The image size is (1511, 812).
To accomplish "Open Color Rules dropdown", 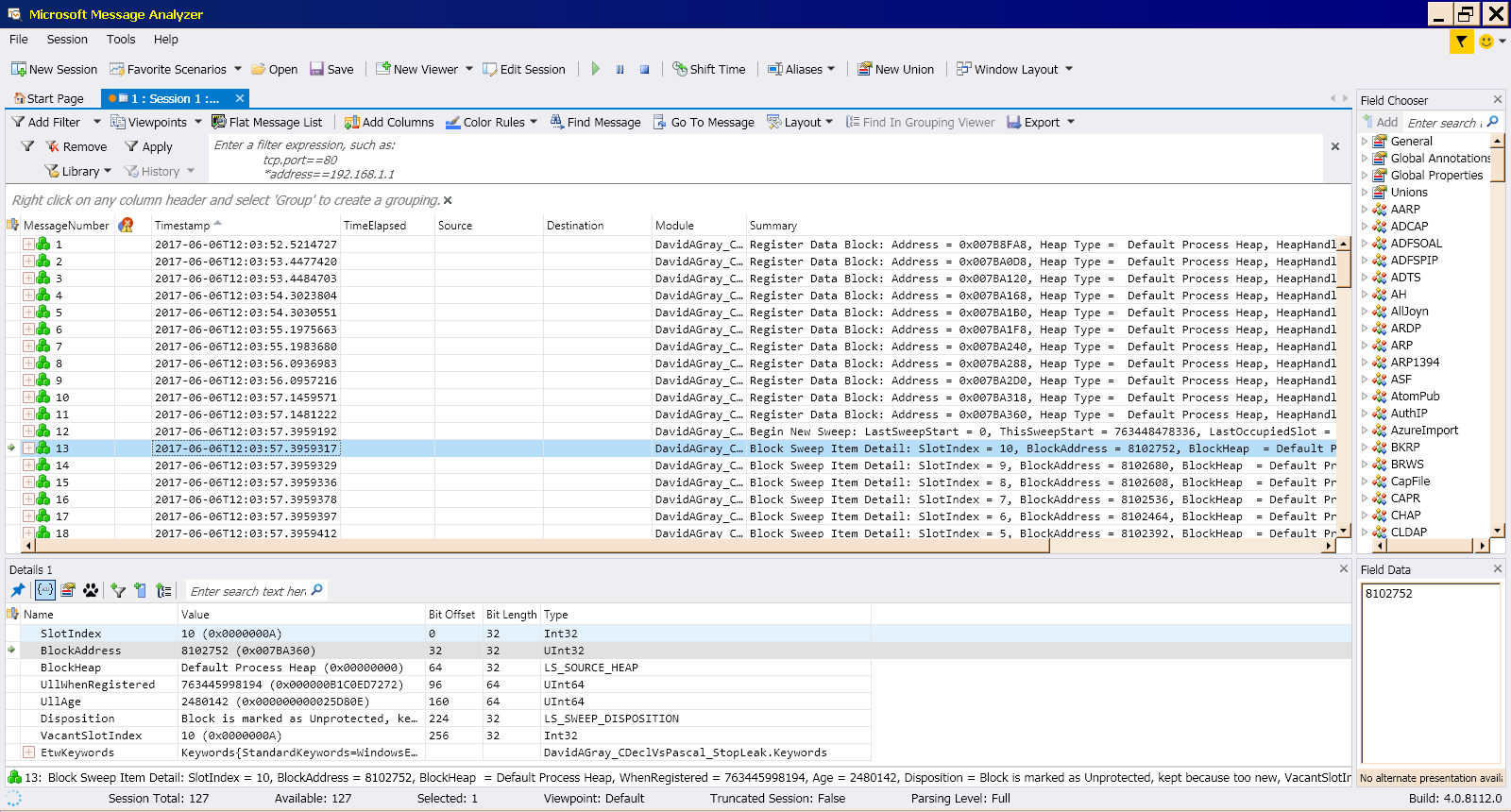I will [x=491, y=122].
